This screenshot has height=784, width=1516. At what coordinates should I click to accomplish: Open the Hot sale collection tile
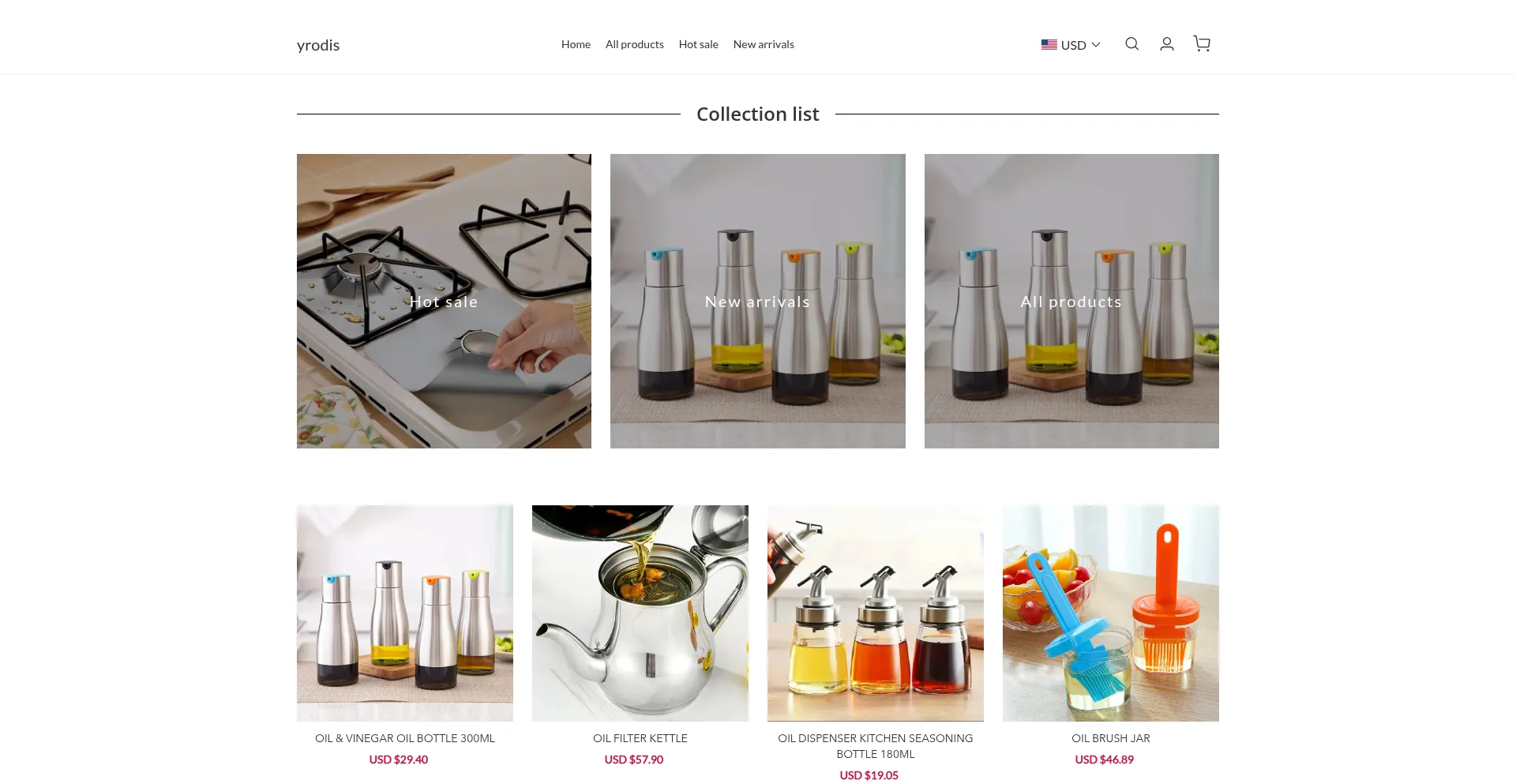tap(444, 301)
